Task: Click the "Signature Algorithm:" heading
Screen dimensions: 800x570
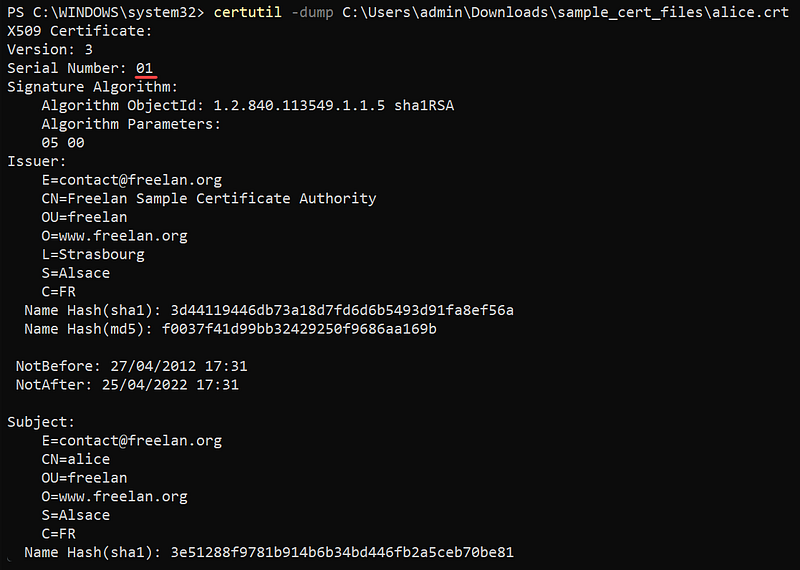Action: (92, 87)
